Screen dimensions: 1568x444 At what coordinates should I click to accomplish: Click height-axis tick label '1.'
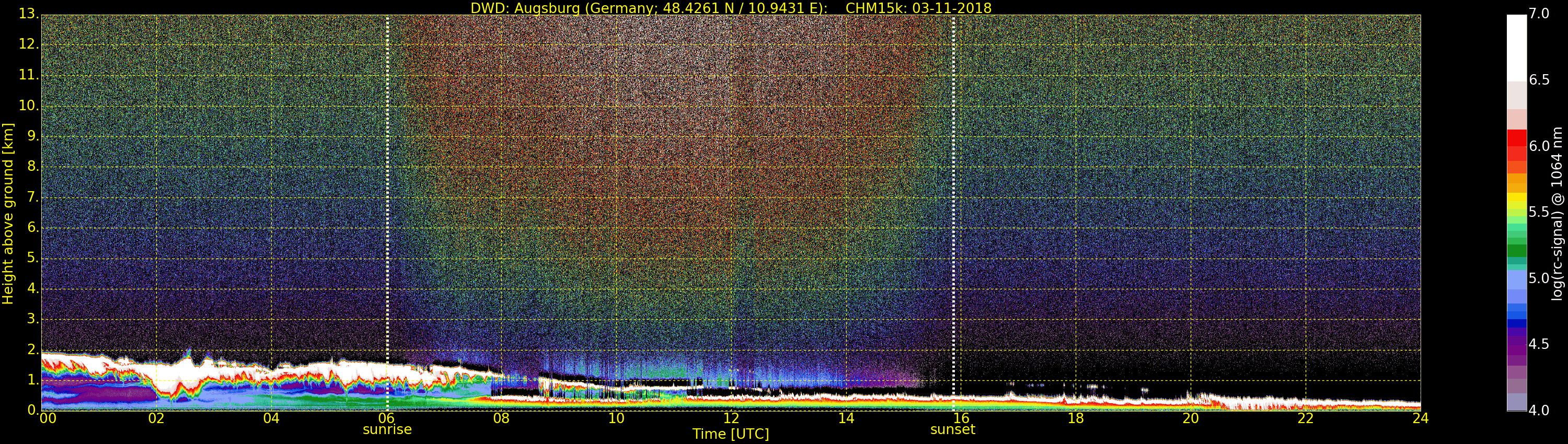pyautogui.click(x=33, y=380)
